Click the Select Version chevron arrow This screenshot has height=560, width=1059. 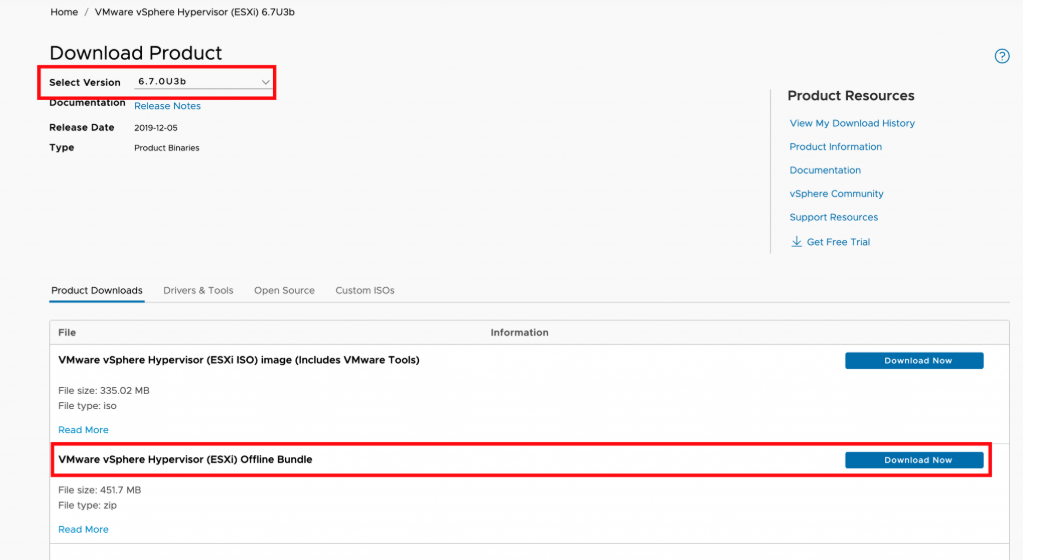(x=265, y=82)
